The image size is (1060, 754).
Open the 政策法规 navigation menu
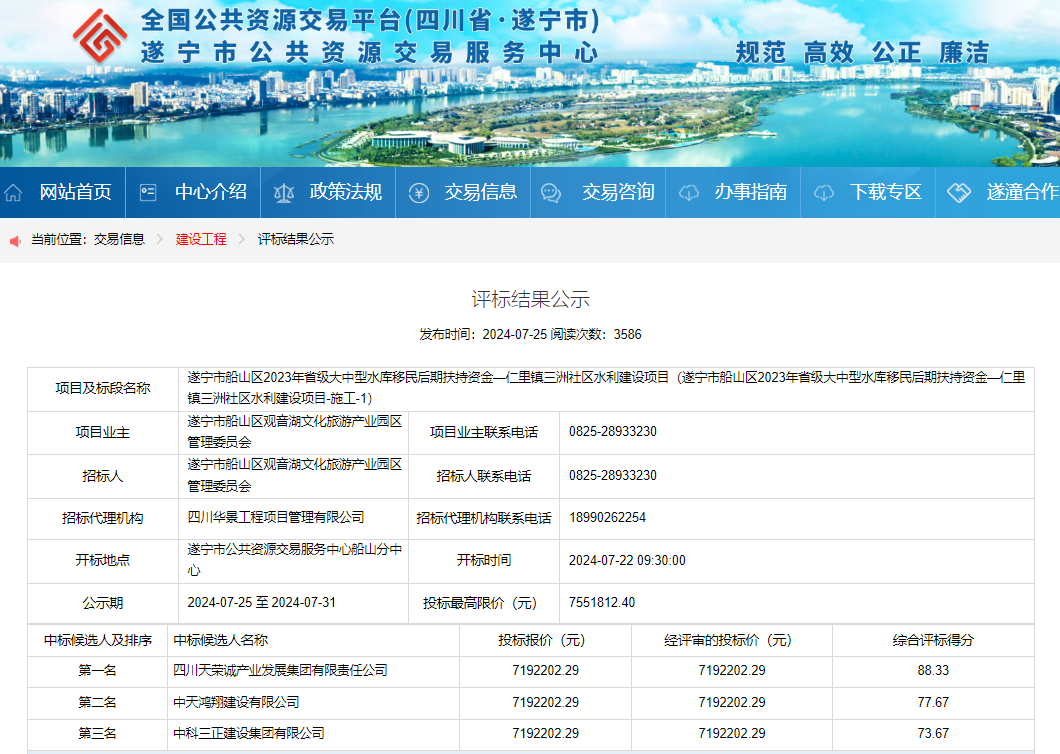click(345, 192)
